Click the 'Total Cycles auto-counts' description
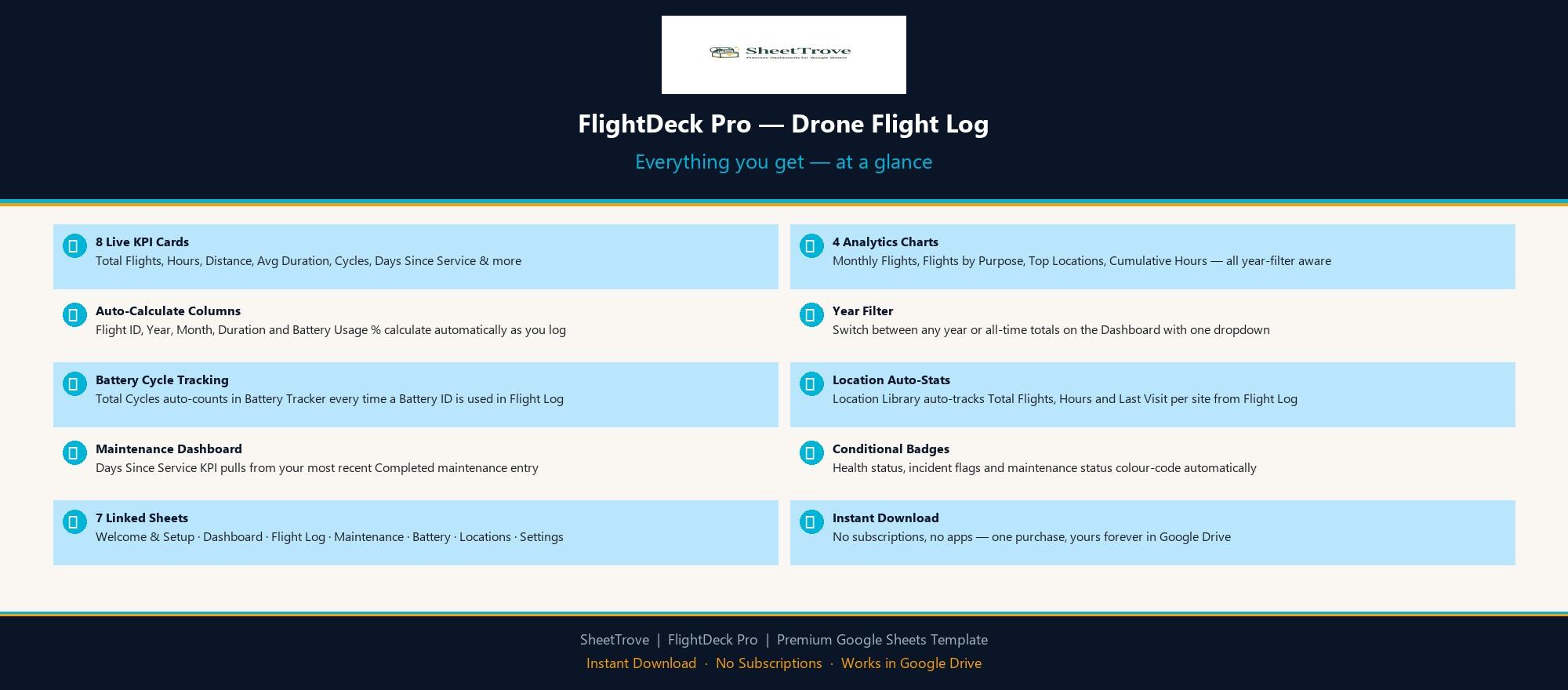The height and width of the screenshot is (690, 1568). click(329, 398)
